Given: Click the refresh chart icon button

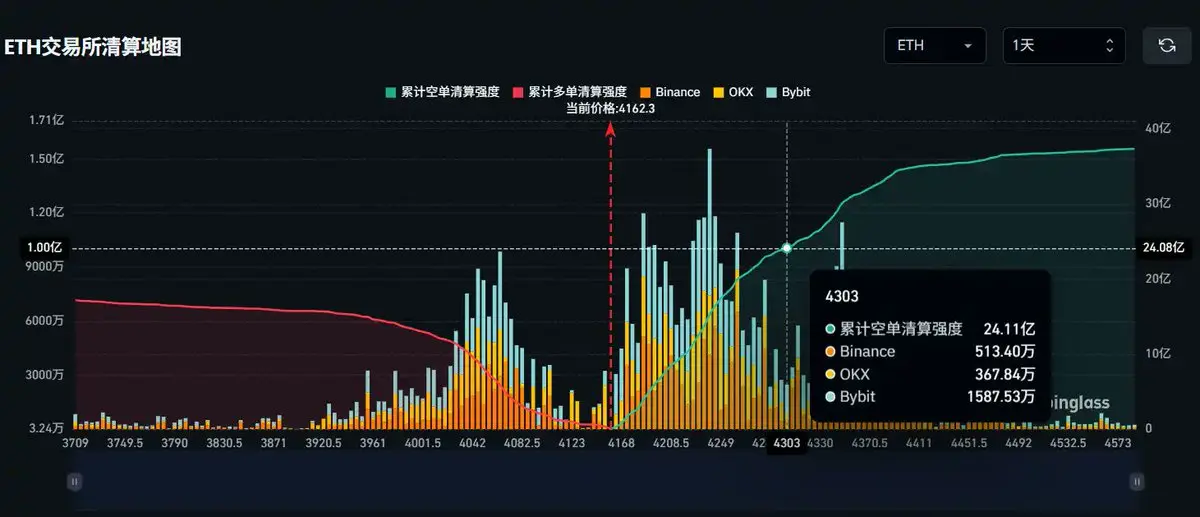Looking at the screenshot, I should tap(1166, 46).
